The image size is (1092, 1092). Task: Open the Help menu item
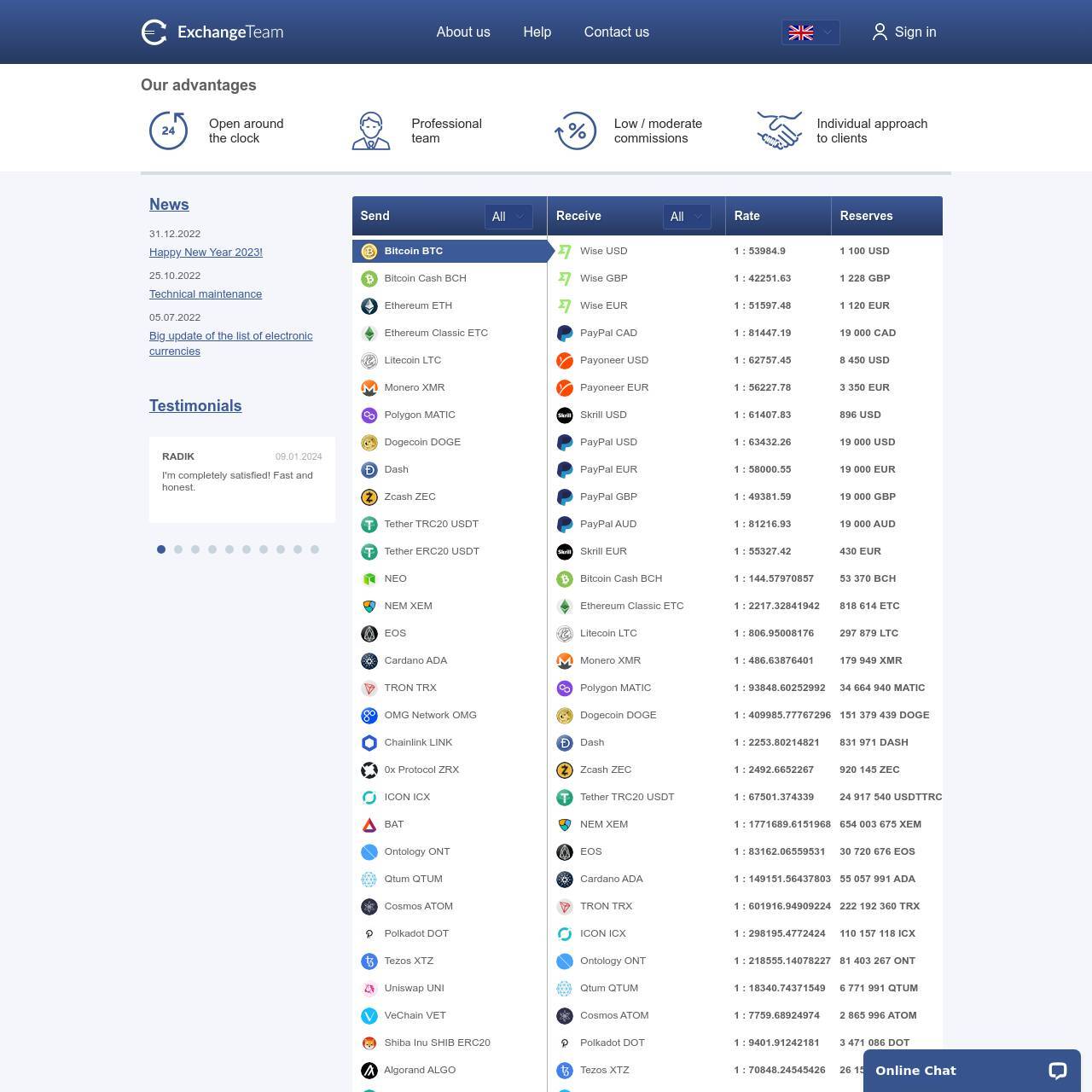[x=537, y=32]
